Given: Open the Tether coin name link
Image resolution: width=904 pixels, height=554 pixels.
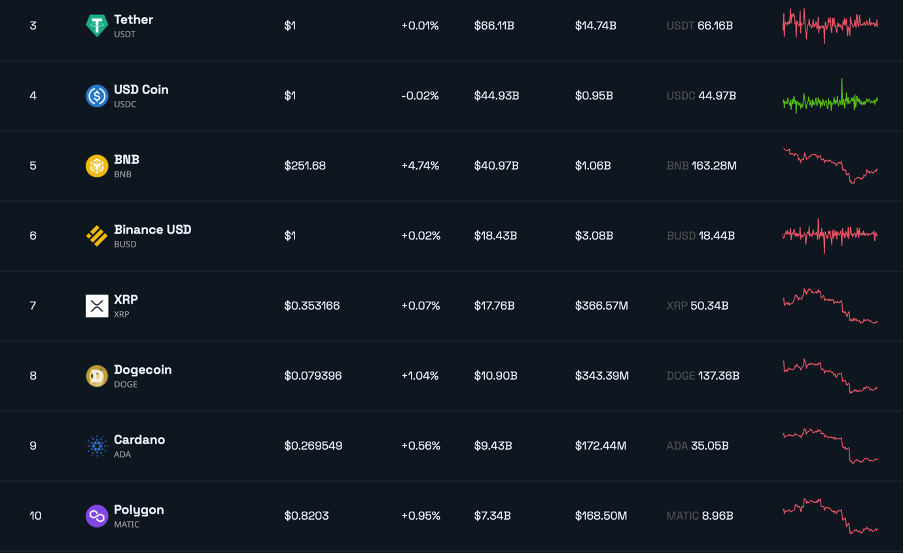Looking at the screenshot, I should (x=134, y=20).
